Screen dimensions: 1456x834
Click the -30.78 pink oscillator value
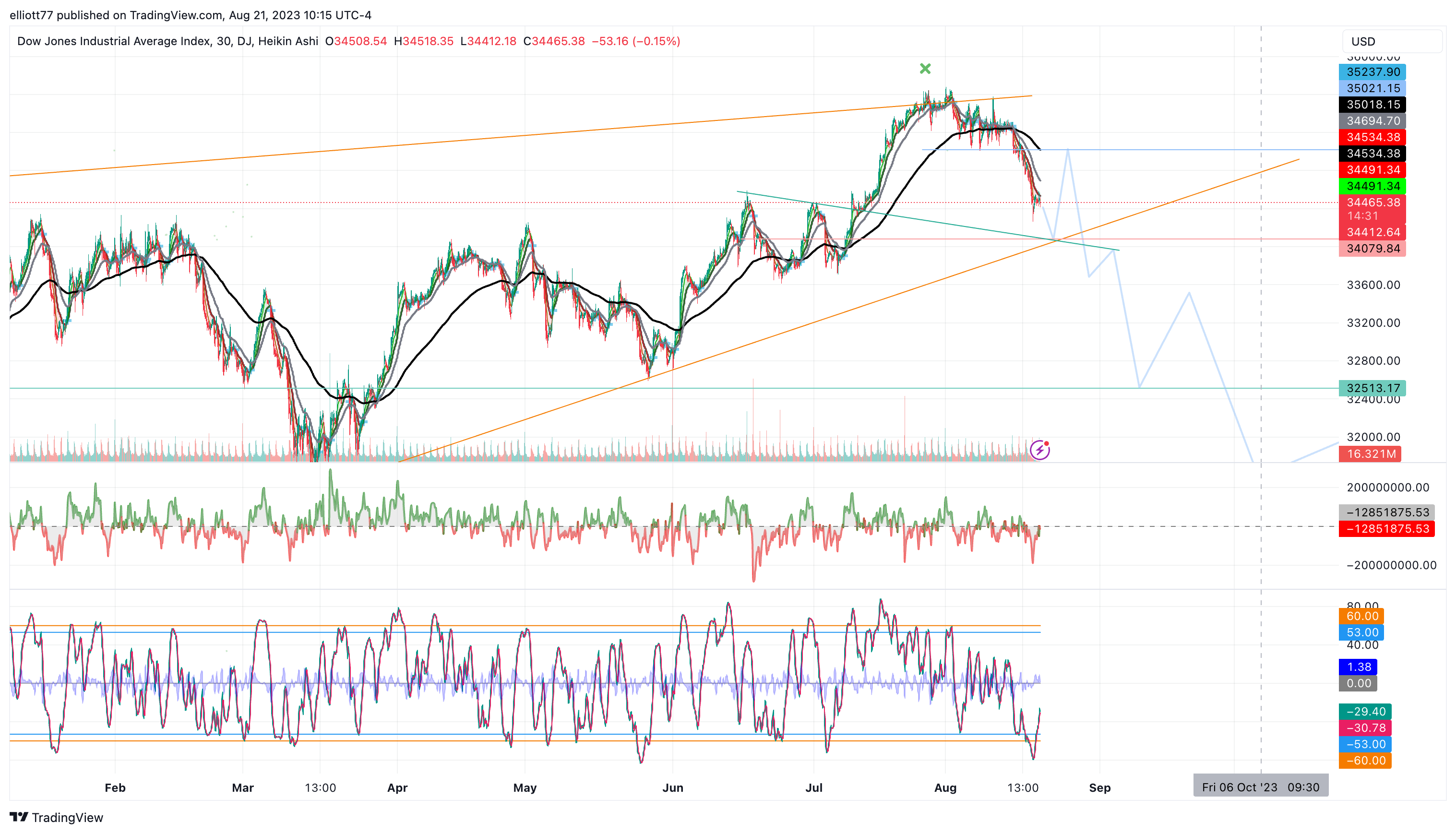(x=1365, y=728)
